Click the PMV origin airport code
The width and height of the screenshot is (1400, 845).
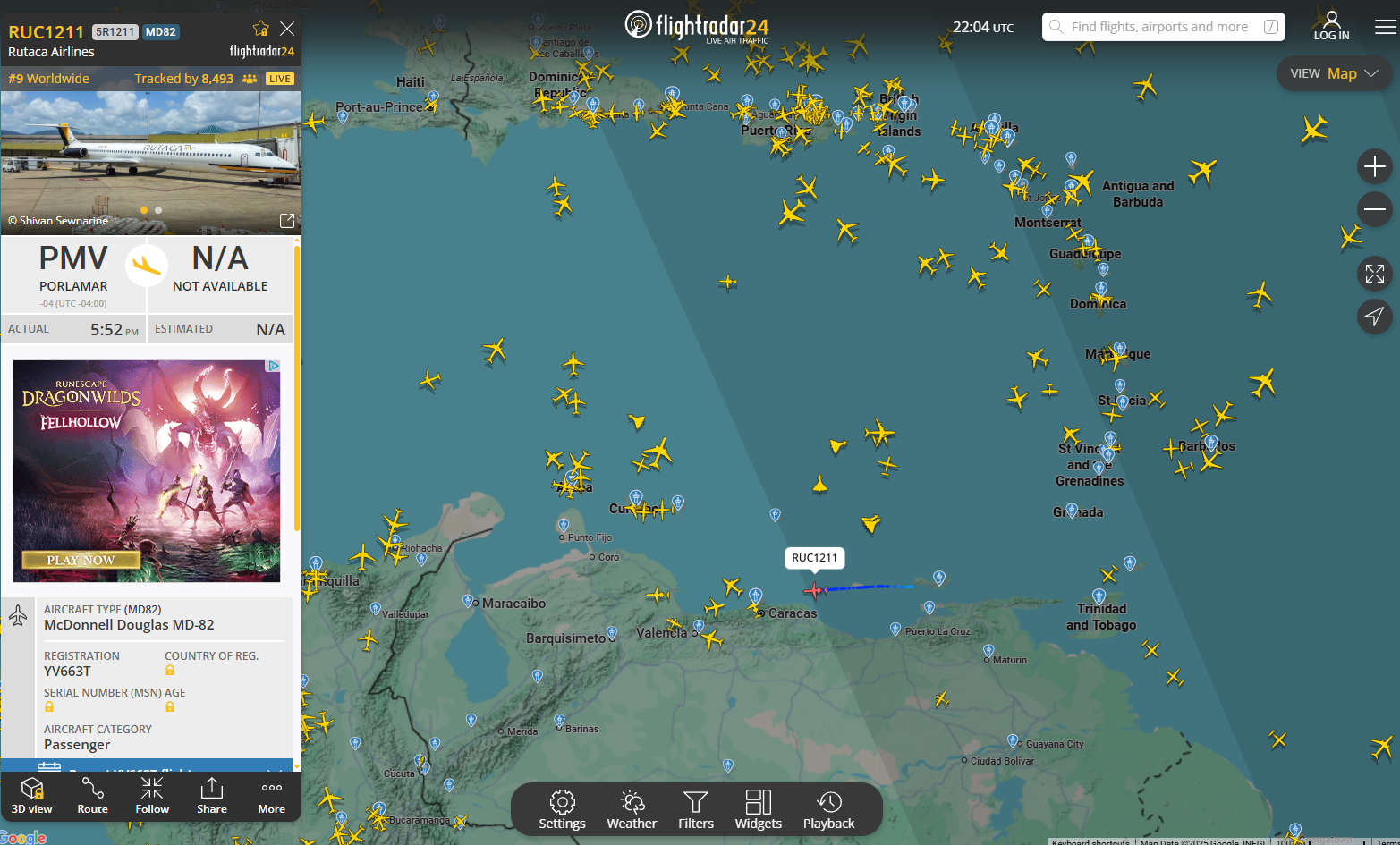click(x=73, y=258)
